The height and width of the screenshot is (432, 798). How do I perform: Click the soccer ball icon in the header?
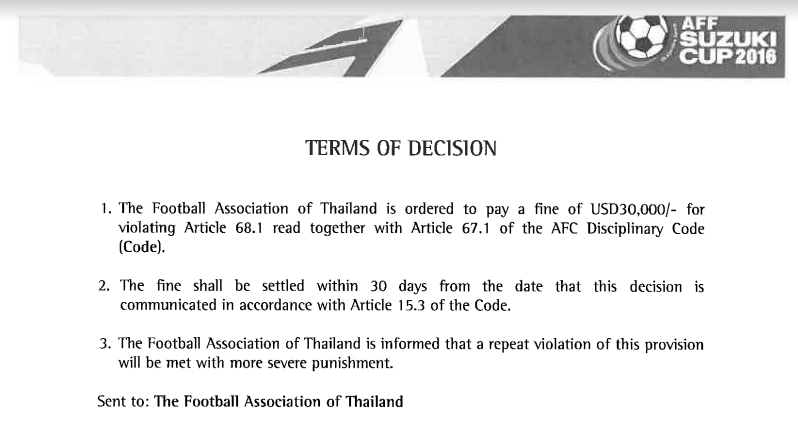coord(641,36)
